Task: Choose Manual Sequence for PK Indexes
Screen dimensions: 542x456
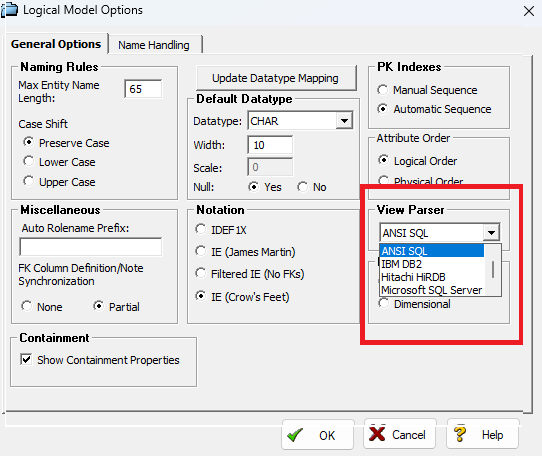Action: pos(383,90)
